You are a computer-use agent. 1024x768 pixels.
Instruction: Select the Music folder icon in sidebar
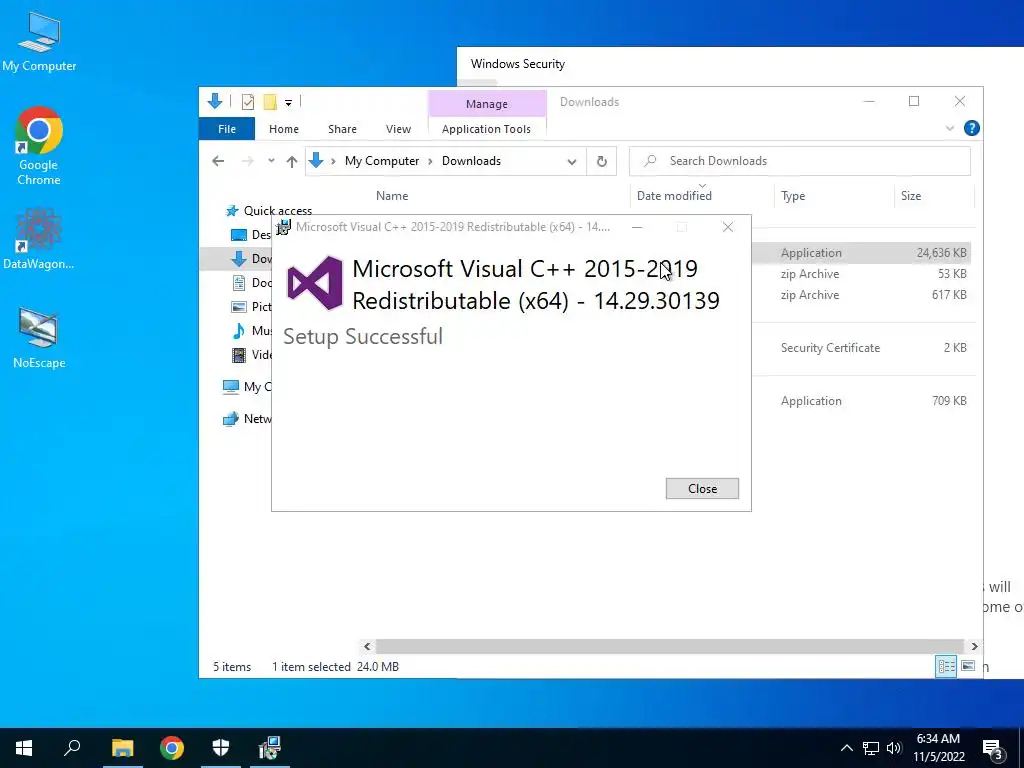pos(239,331)
